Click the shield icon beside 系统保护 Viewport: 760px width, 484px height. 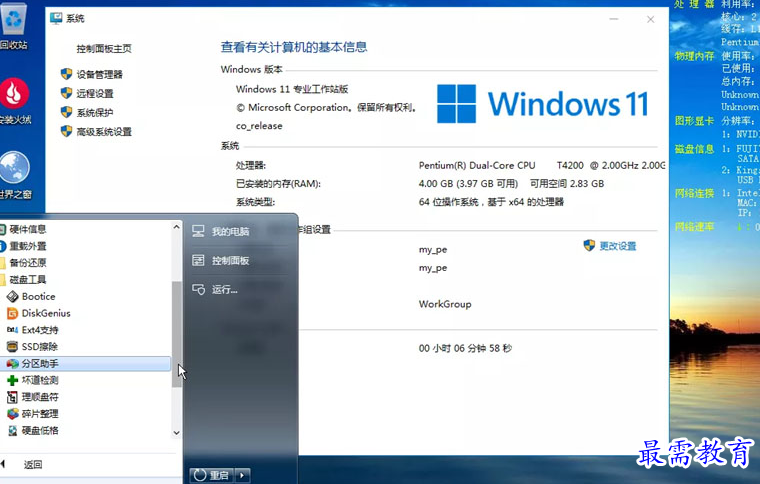pyautogui.click(x=66, y=112)
